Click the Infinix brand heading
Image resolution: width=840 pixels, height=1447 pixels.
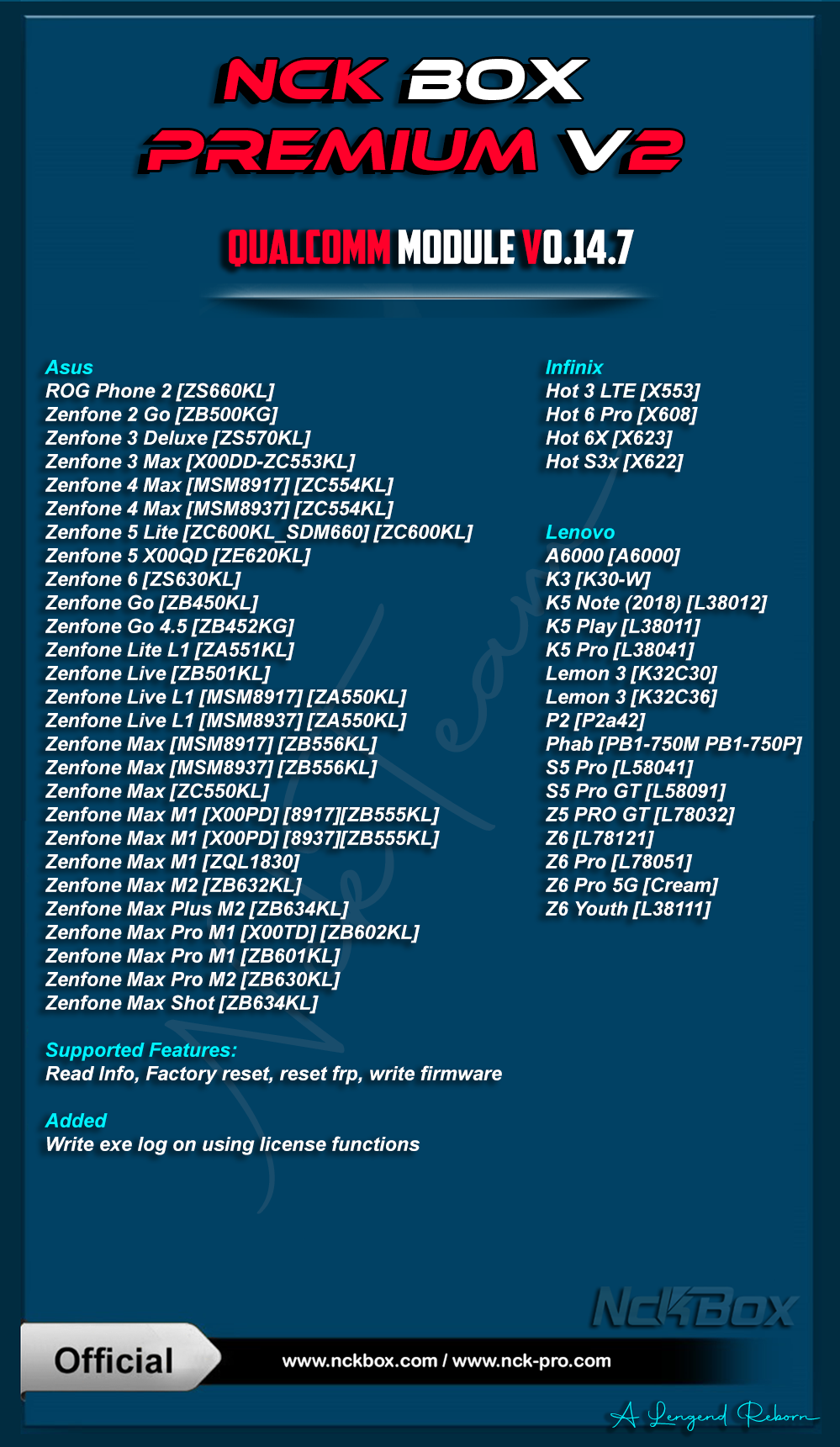pos(574,367)
